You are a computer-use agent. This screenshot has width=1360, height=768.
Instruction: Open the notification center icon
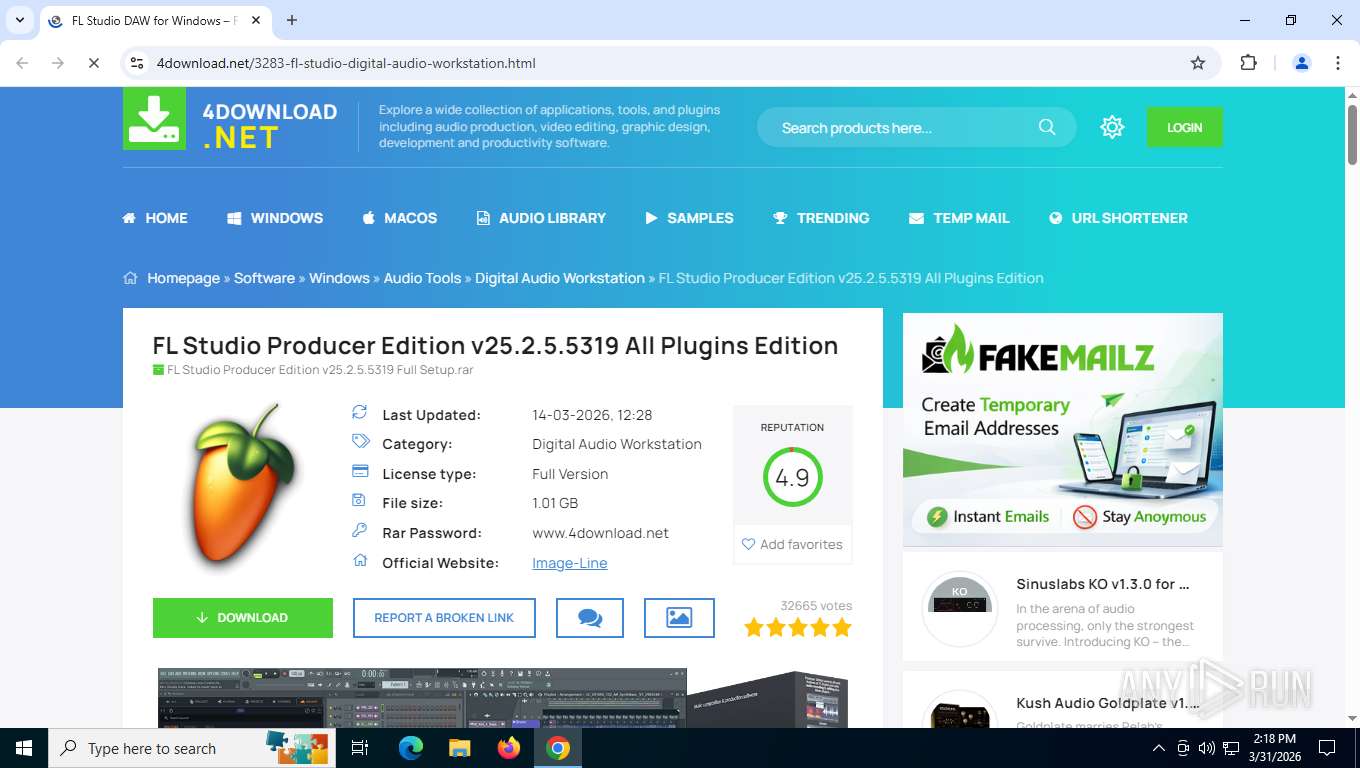1327,748
